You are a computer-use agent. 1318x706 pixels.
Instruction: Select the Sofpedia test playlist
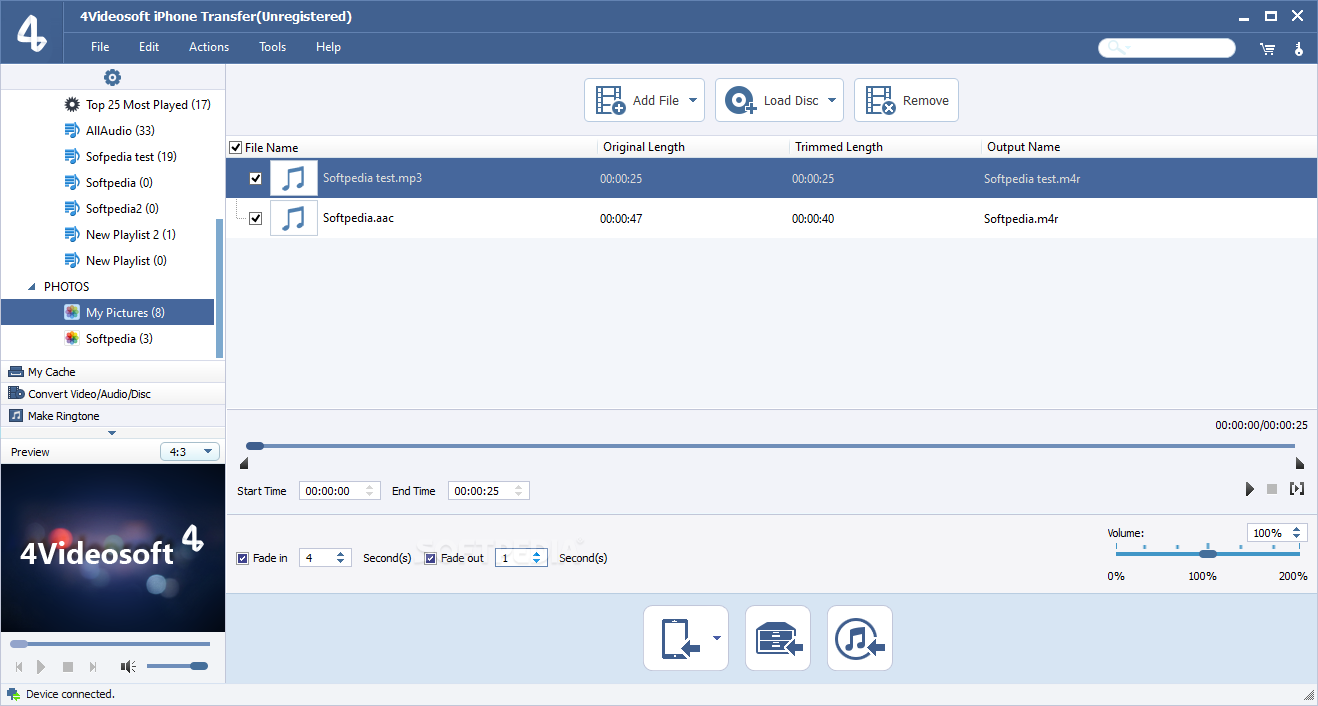[x=131, y=156]
